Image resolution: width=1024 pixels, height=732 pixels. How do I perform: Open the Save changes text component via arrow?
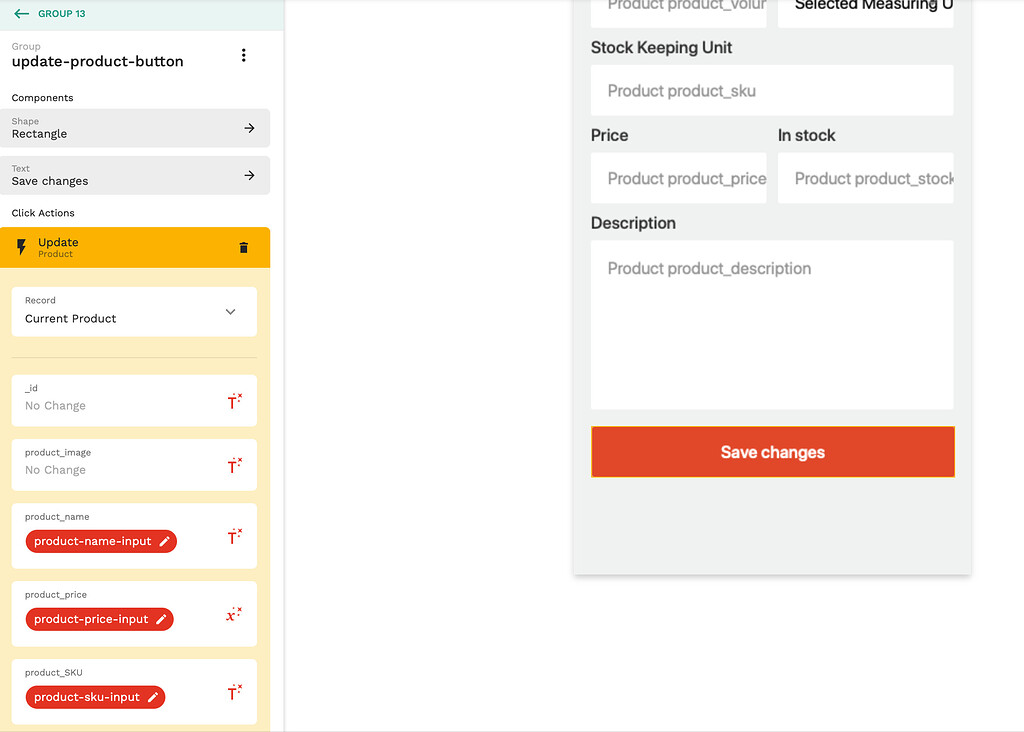249,174
